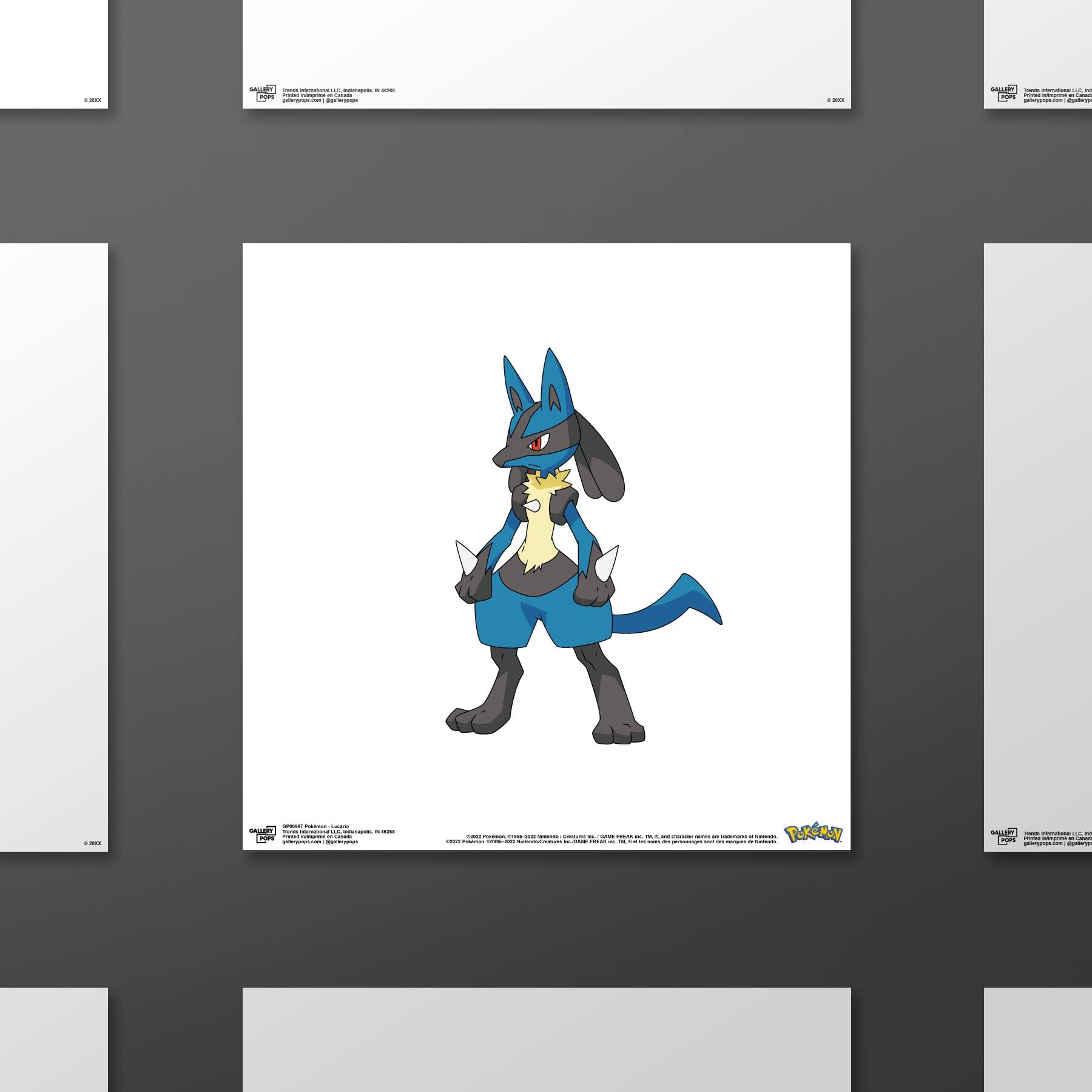Click 'Printed in/Imprimé en Canada' on top center poster
1092x1092 pixels.
[x=317, y=95]
